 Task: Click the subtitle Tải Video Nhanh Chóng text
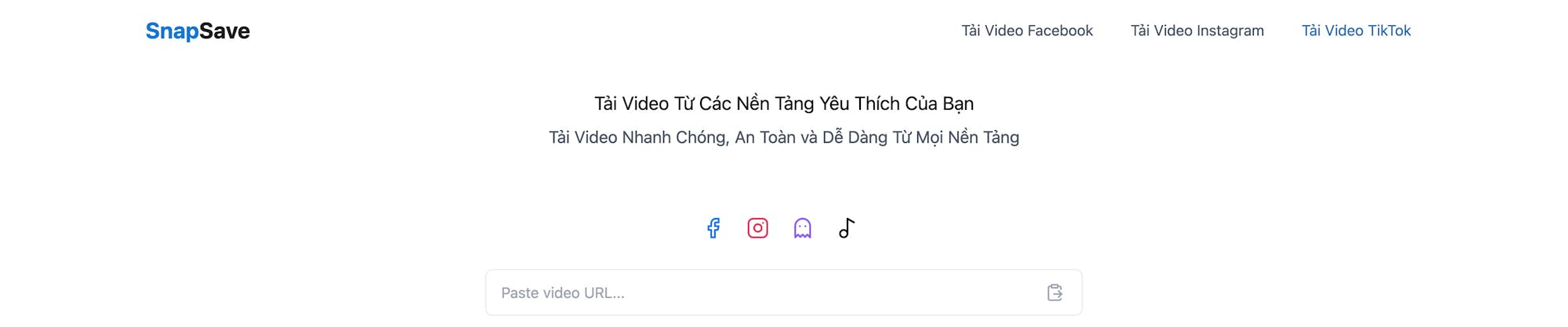point(784,137)
